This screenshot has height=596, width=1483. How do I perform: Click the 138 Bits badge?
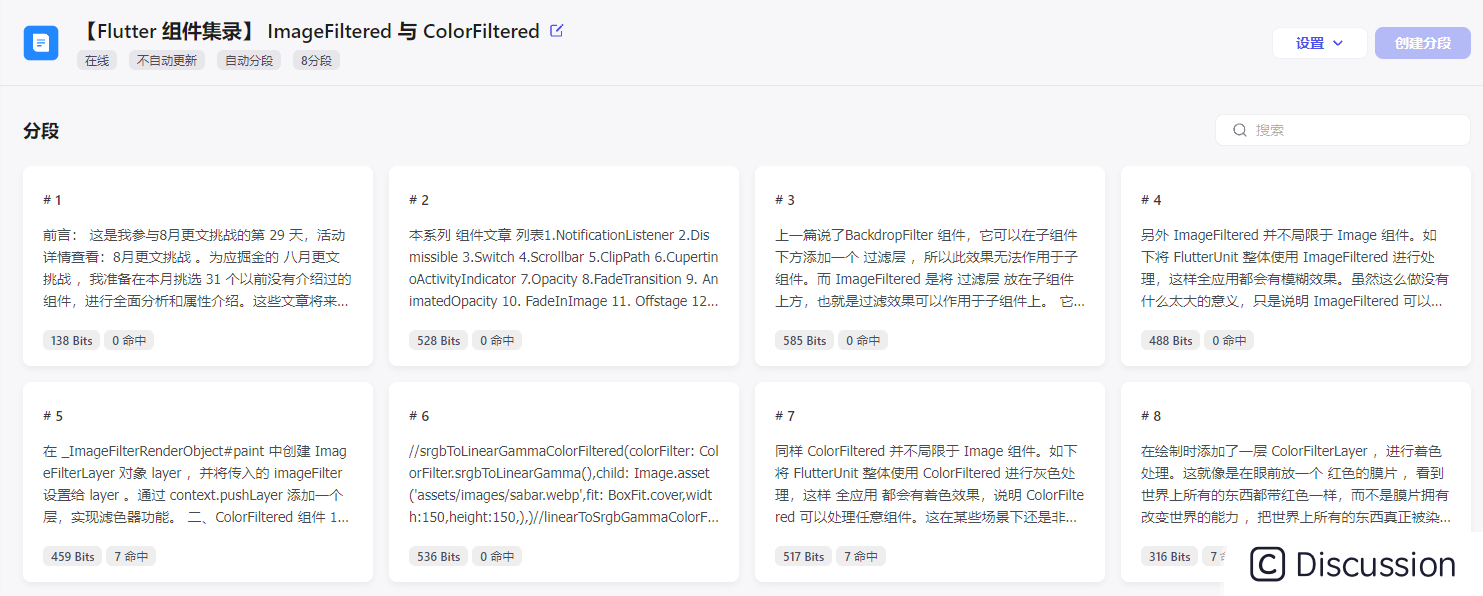71,341
